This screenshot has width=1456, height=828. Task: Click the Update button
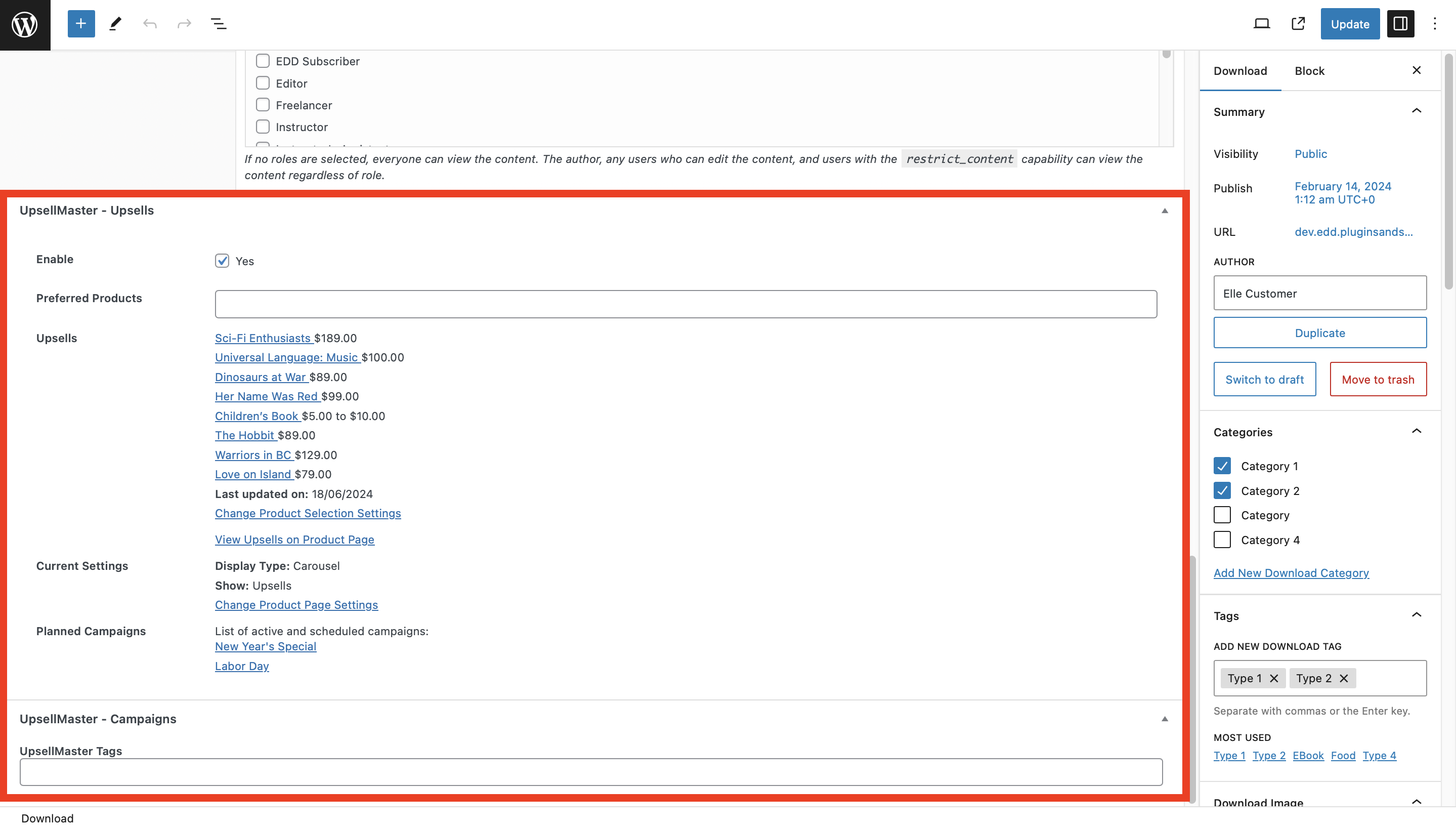[1350, 24]
